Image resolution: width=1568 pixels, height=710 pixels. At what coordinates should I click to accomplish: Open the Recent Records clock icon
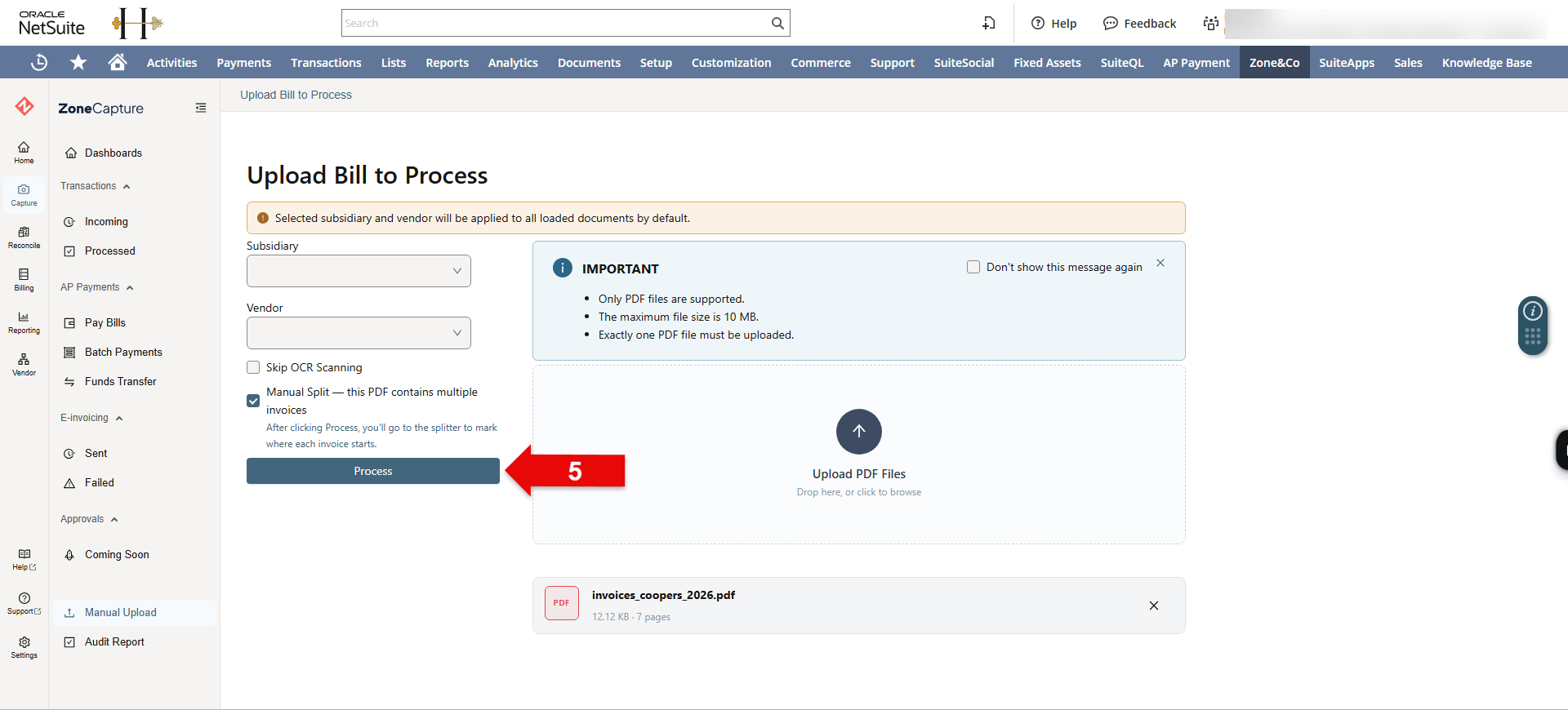tap(38, 62)
